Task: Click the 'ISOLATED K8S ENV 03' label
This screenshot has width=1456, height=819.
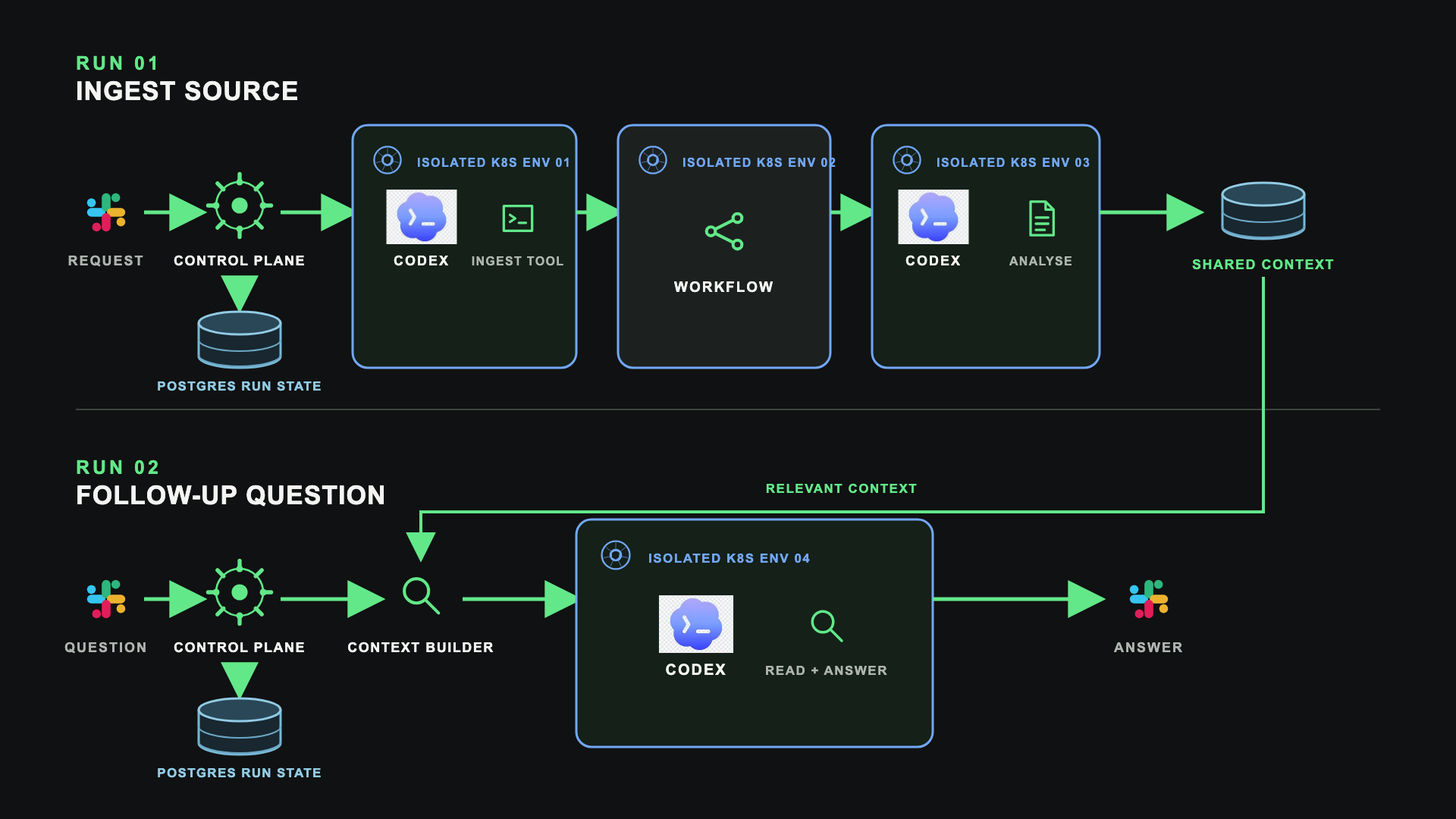Action: click(1012, 162)
